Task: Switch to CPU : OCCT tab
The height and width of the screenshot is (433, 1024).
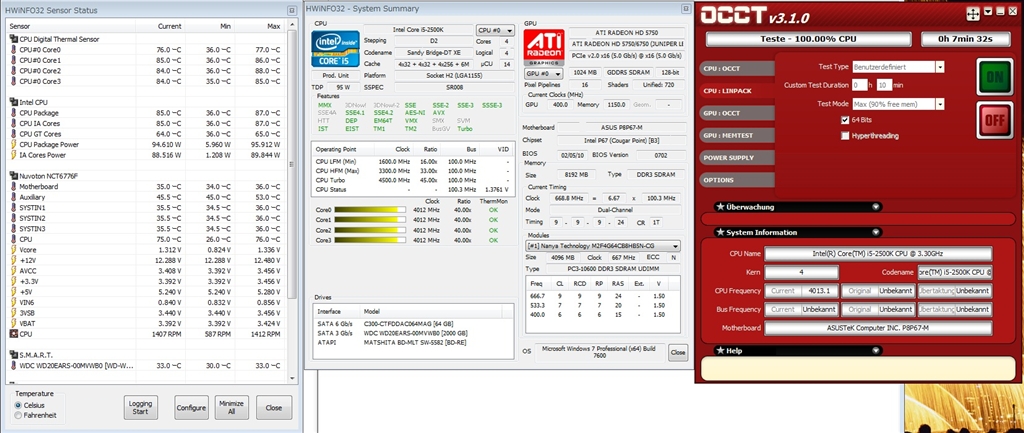Action: pyautogui.click(x=737, y=68)
